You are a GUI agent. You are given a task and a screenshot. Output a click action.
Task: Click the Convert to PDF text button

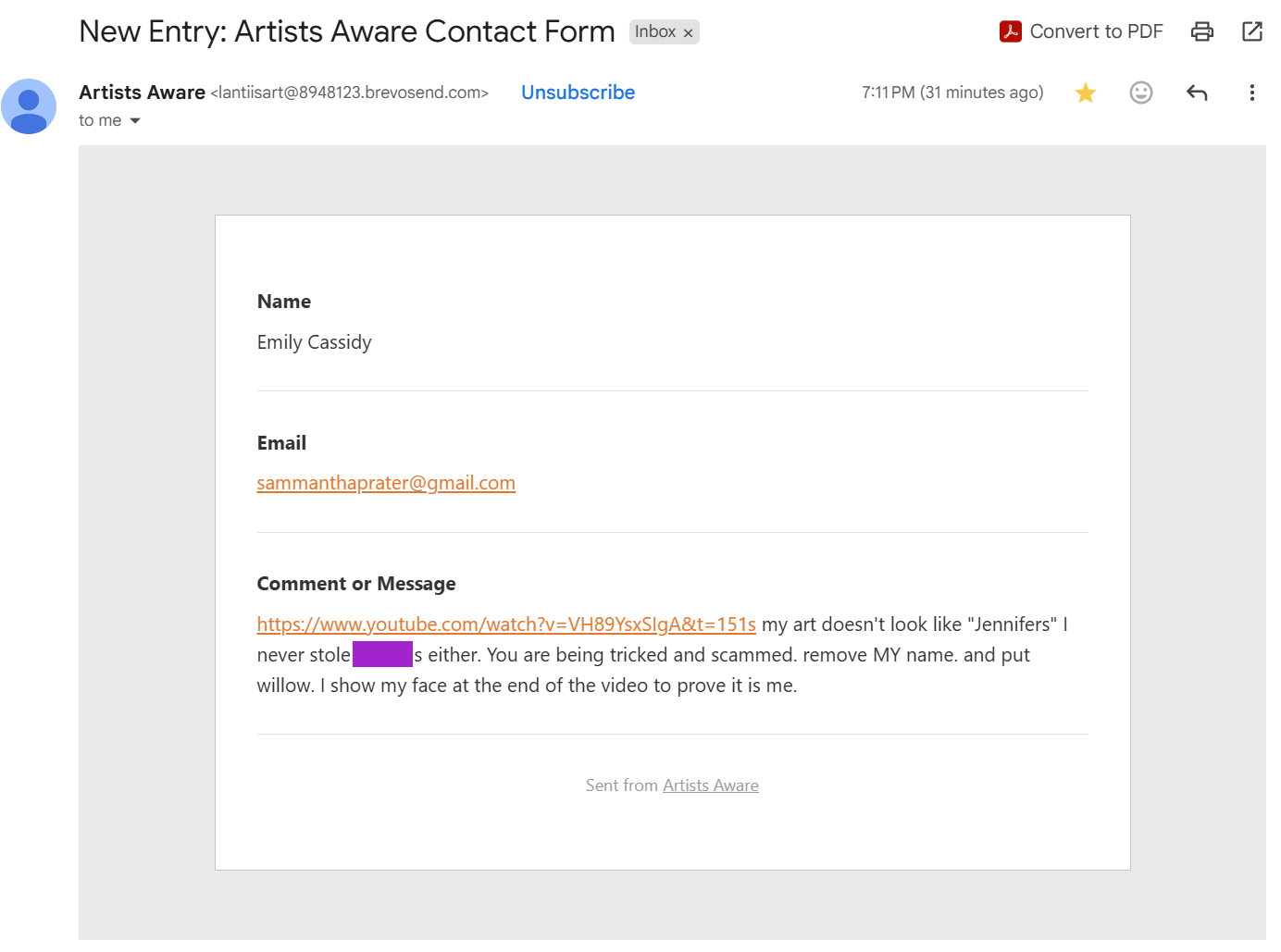[1096, 31]
